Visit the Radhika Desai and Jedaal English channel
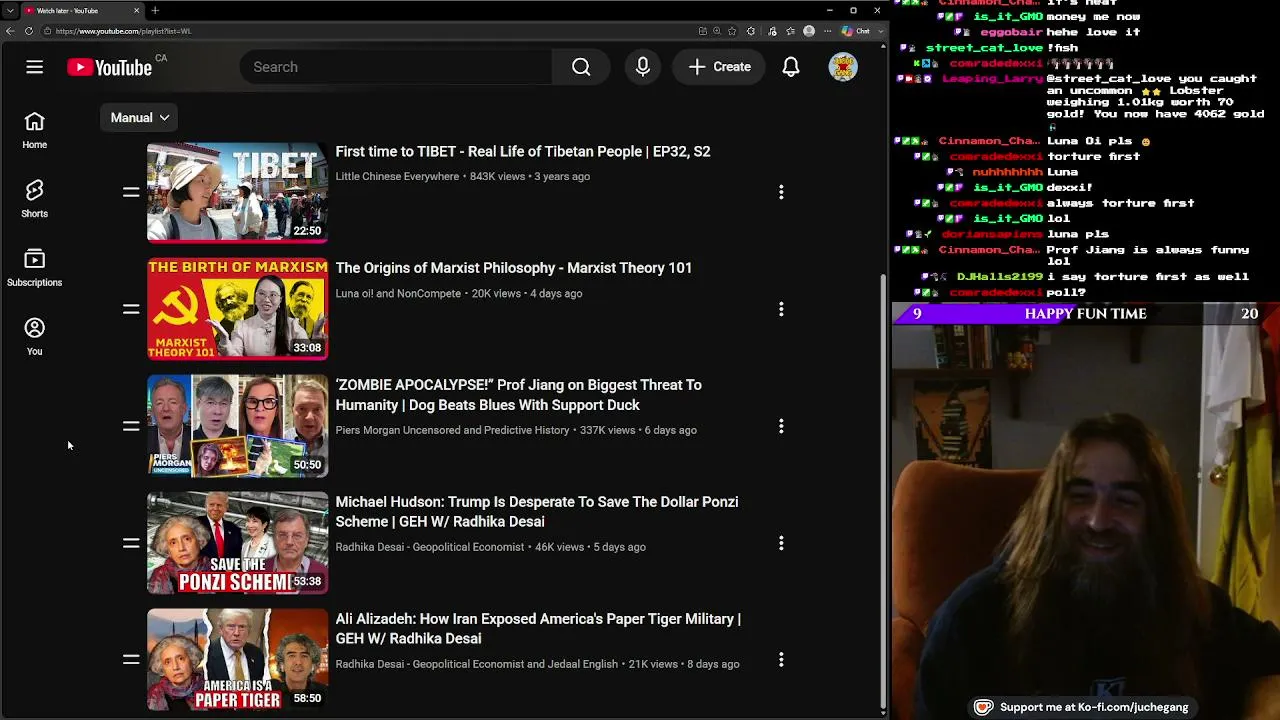1280x720 pixels. tap(477, 664)
